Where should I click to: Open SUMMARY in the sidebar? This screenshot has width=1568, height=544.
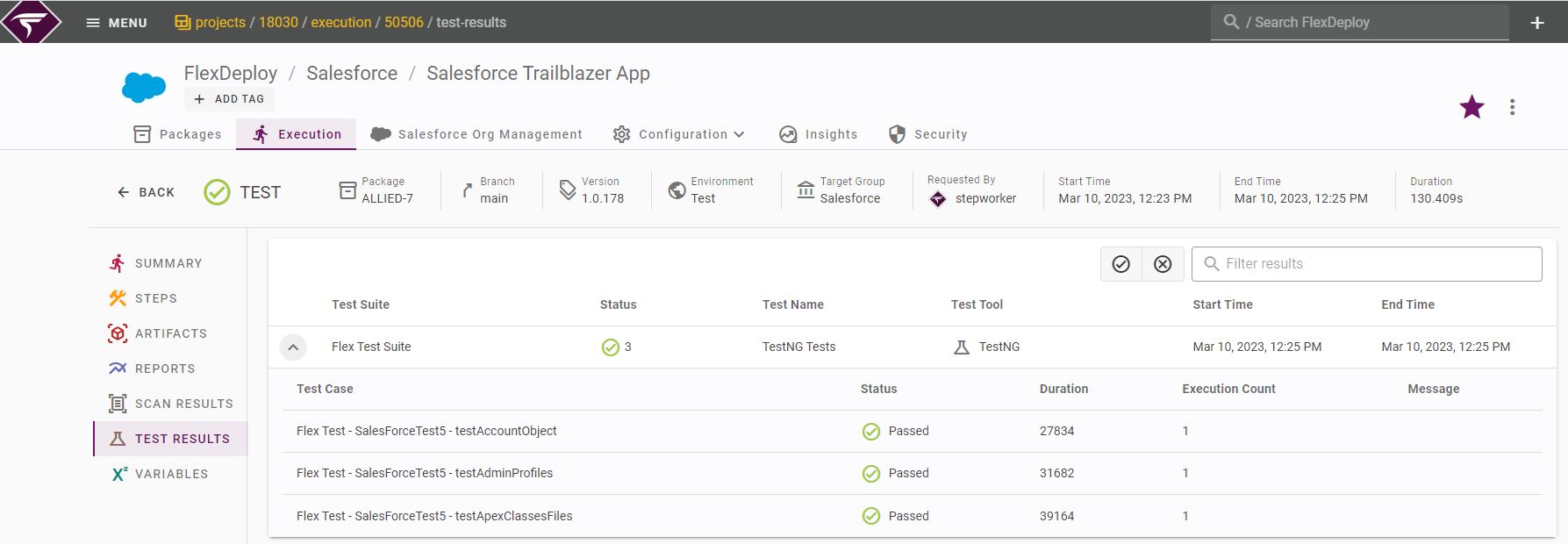tap(169, 263)
